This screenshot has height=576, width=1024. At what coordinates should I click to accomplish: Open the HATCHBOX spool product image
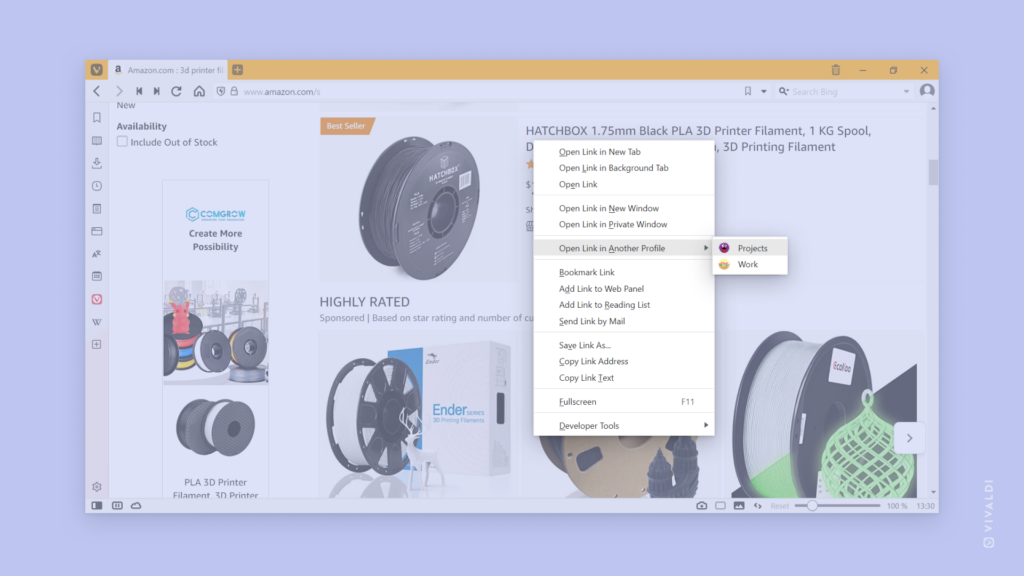tap(419, 207)
